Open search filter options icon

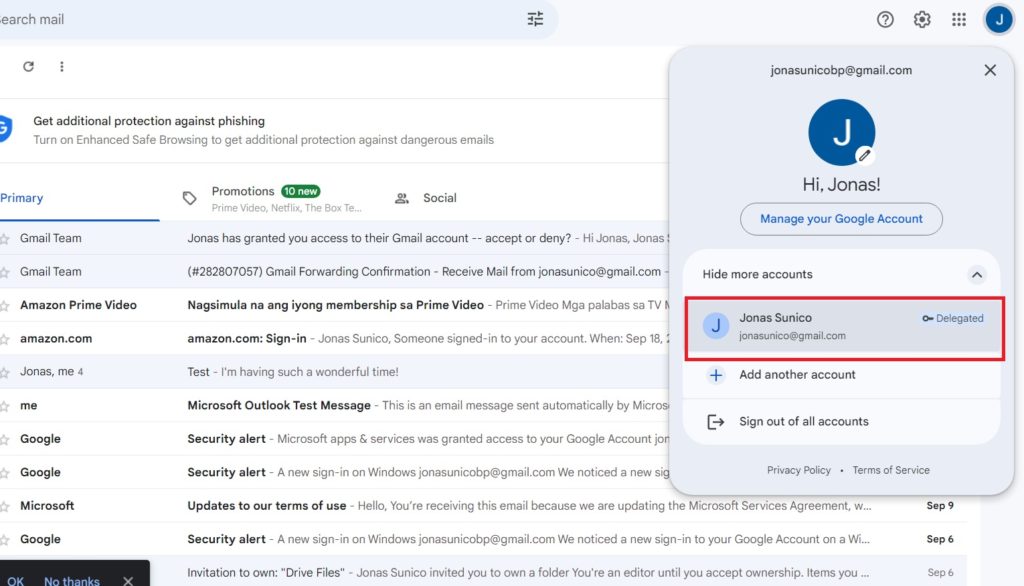tap(535, 19)
